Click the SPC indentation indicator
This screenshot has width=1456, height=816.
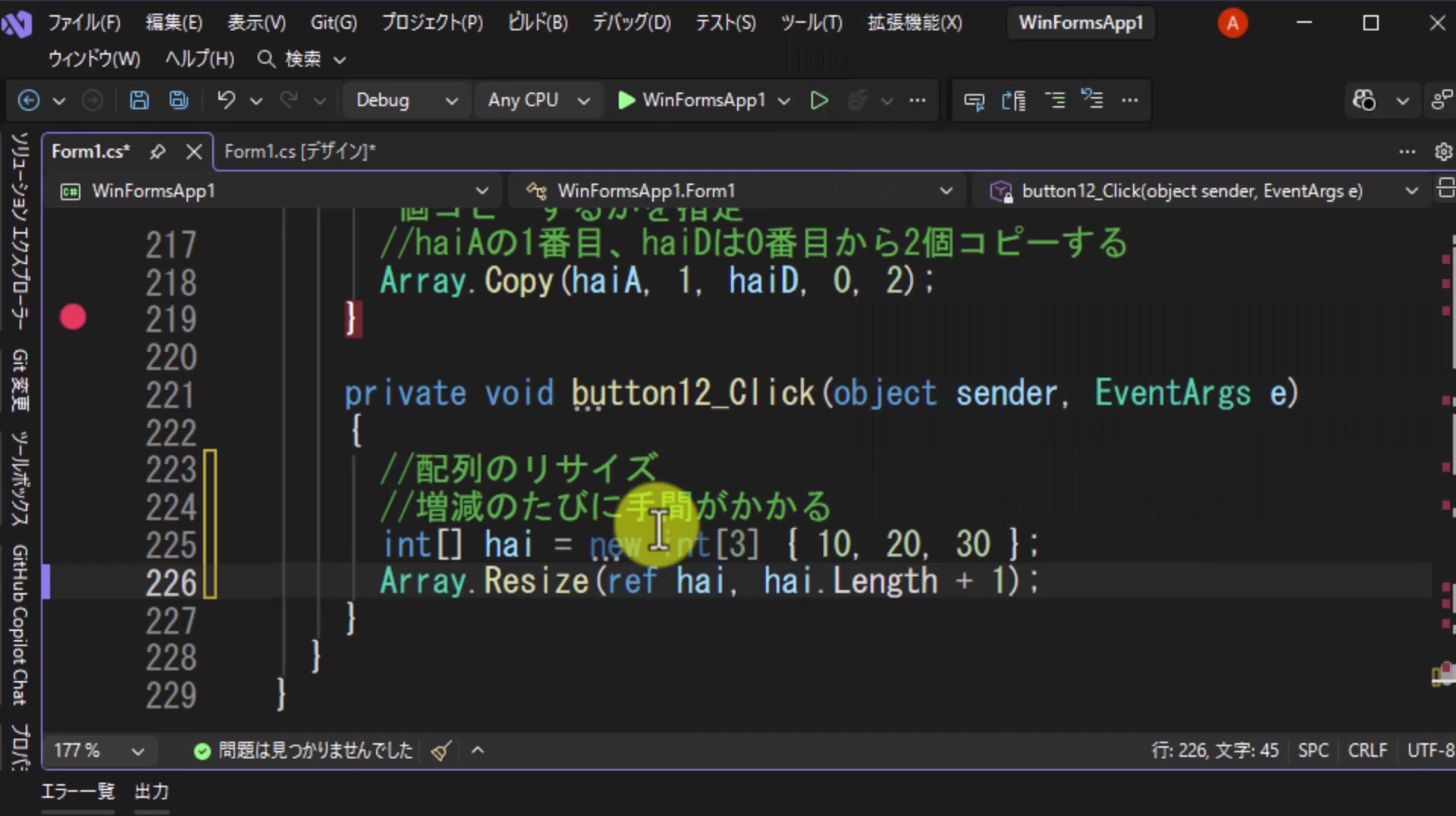click(1313, 751)
